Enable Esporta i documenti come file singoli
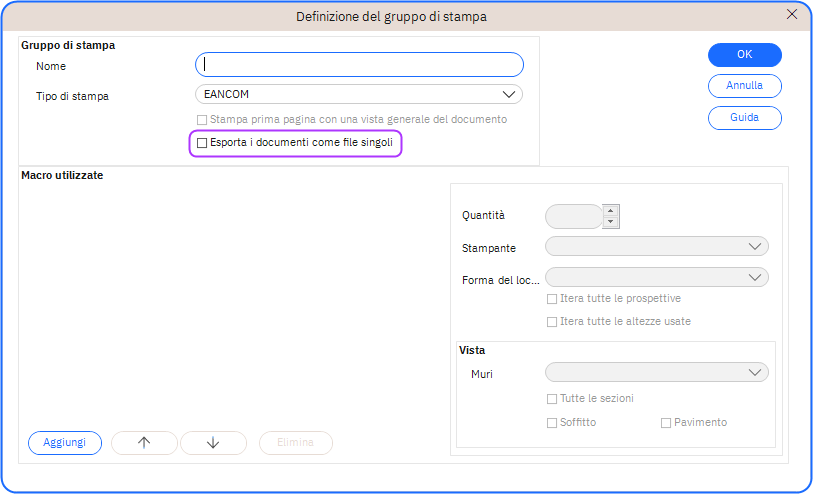Screen dimensions: 813x494 (x=202, y=144)
